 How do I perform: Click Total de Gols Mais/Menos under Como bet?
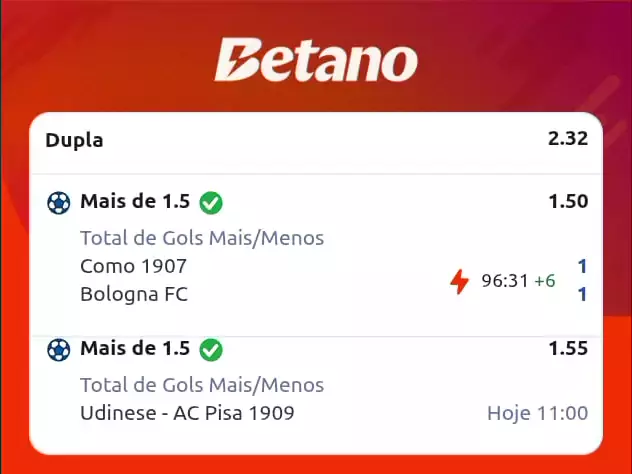point(202,238)
